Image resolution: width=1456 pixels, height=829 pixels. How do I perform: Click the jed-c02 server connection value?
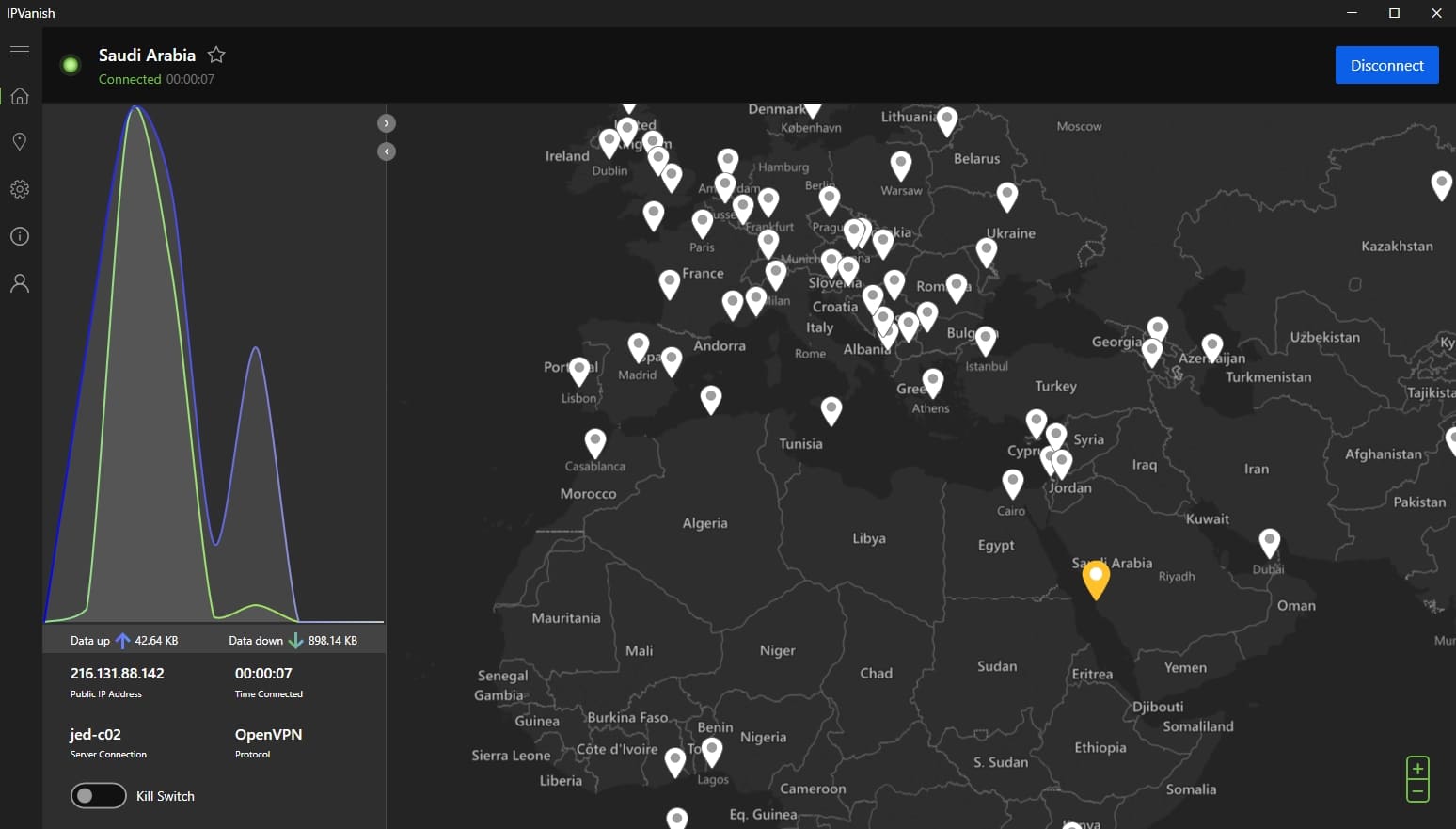point(96,735)
